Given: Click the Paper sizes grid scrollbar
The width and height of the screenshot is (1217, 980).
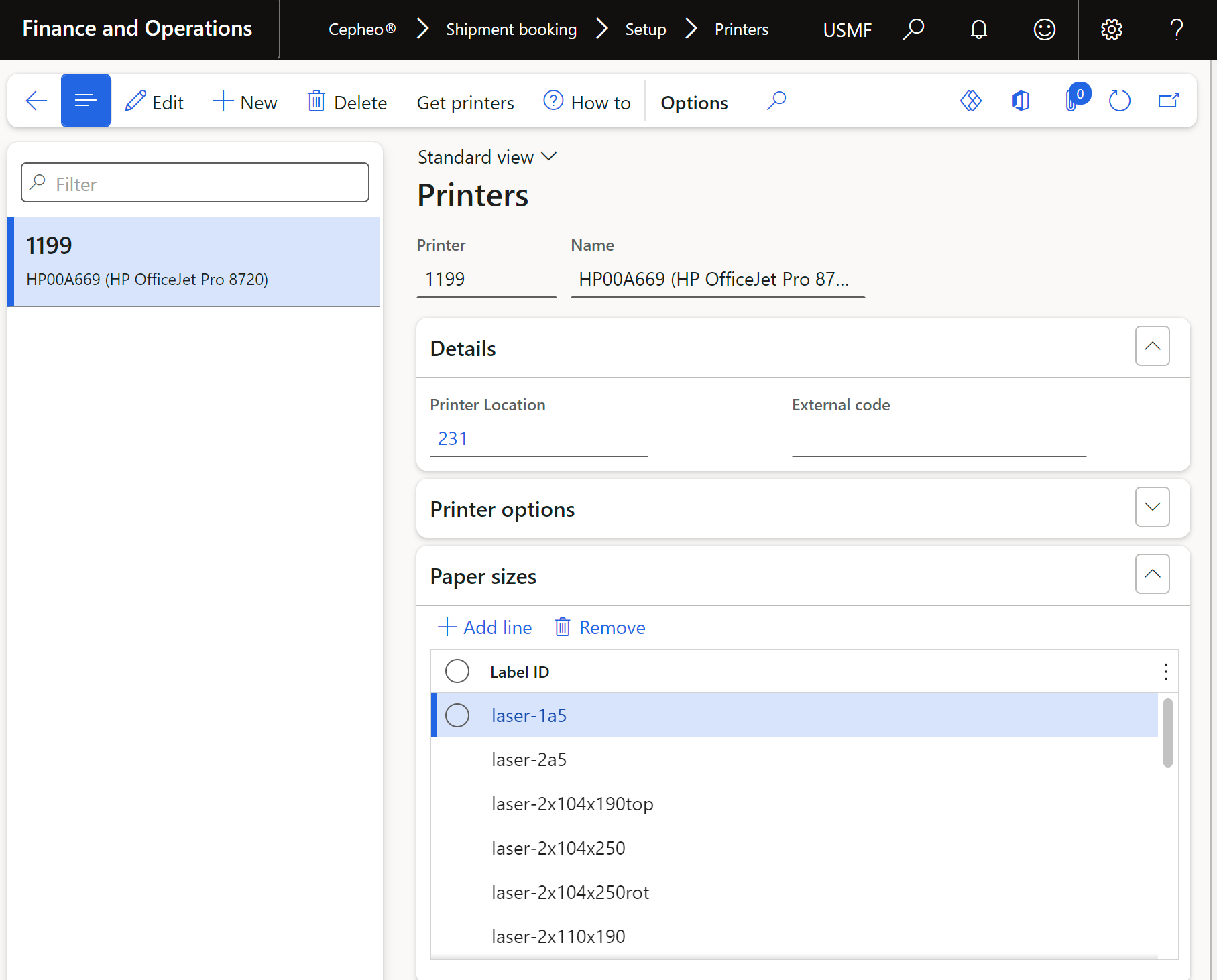Looking at the screenshot, I should click(1167, 733).
